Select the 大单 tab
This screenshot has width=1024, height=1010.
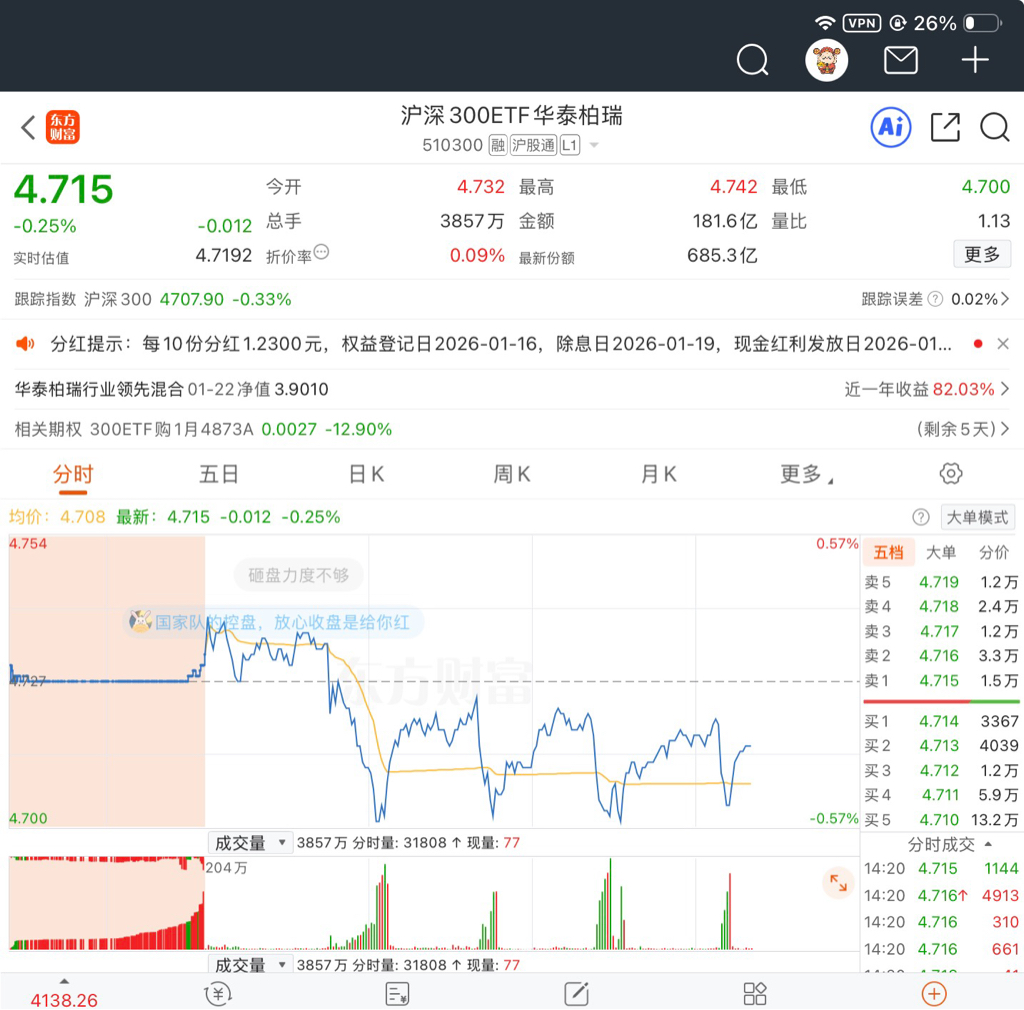point(941,552)
